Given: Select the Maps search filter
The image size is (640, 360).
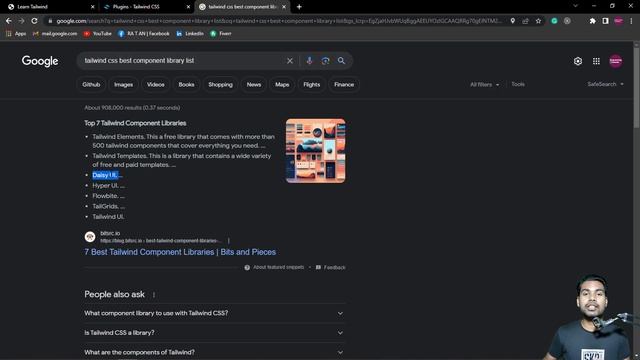Looking at the screenshot, I should (x=282, y=84).
